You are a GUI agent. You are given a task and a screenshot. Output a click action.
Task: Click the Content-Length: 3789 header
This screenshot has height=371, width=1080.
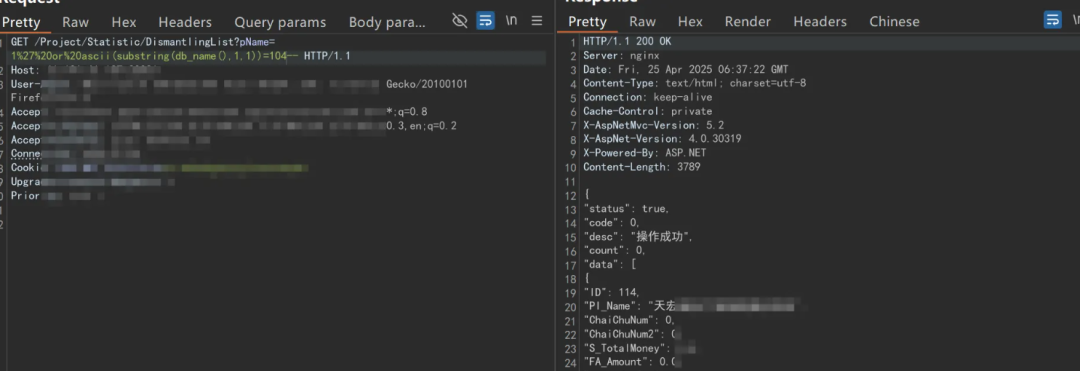coord(642,167)
